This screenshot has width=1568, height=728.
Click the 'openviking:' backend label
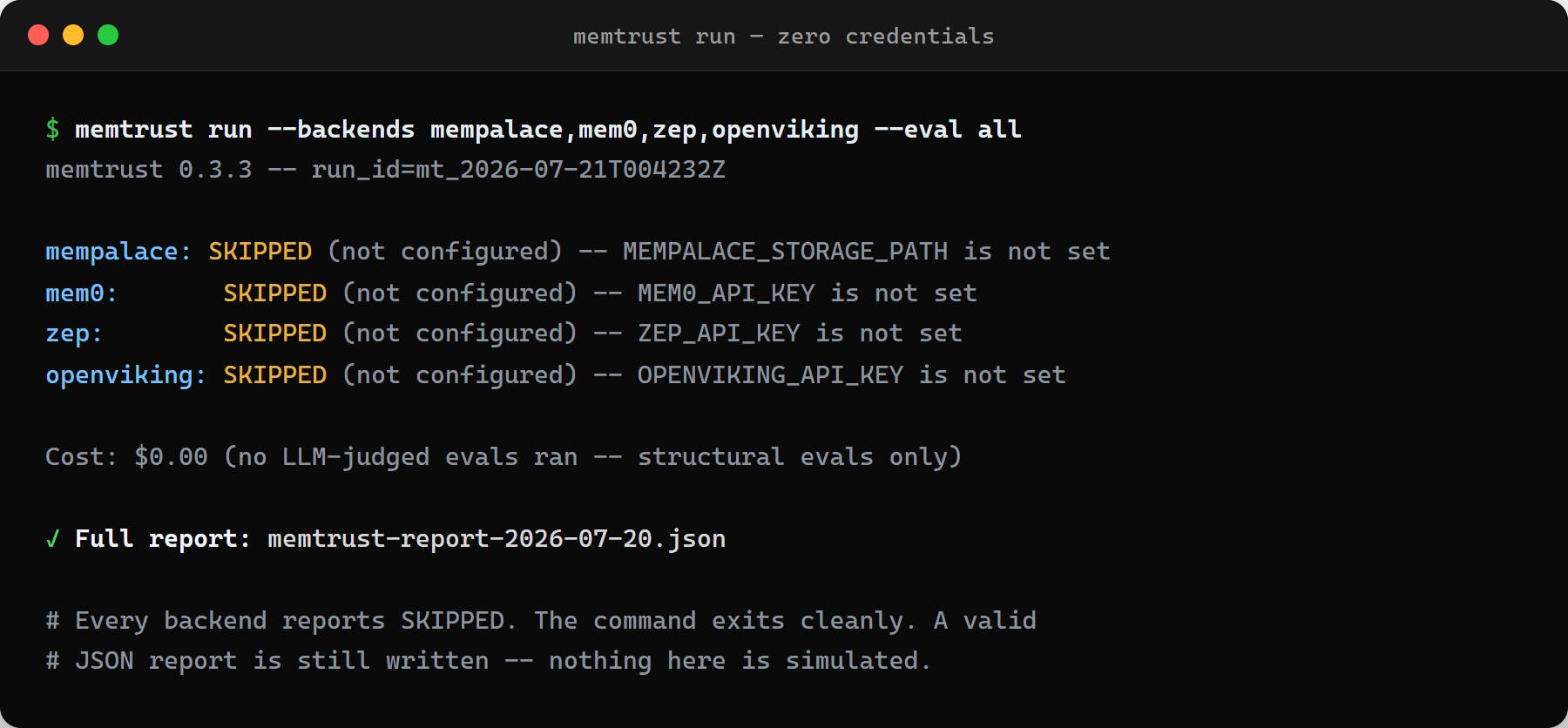pyautogui.click(x=125, y=375)
